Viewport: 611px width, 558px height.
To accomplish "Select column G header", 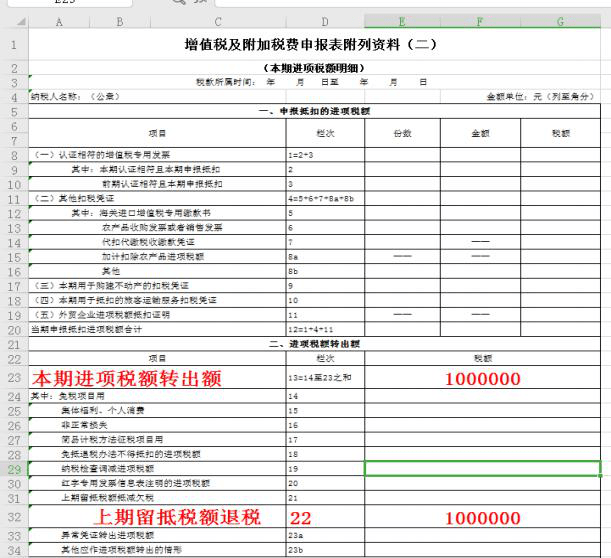I will (560, 22).
